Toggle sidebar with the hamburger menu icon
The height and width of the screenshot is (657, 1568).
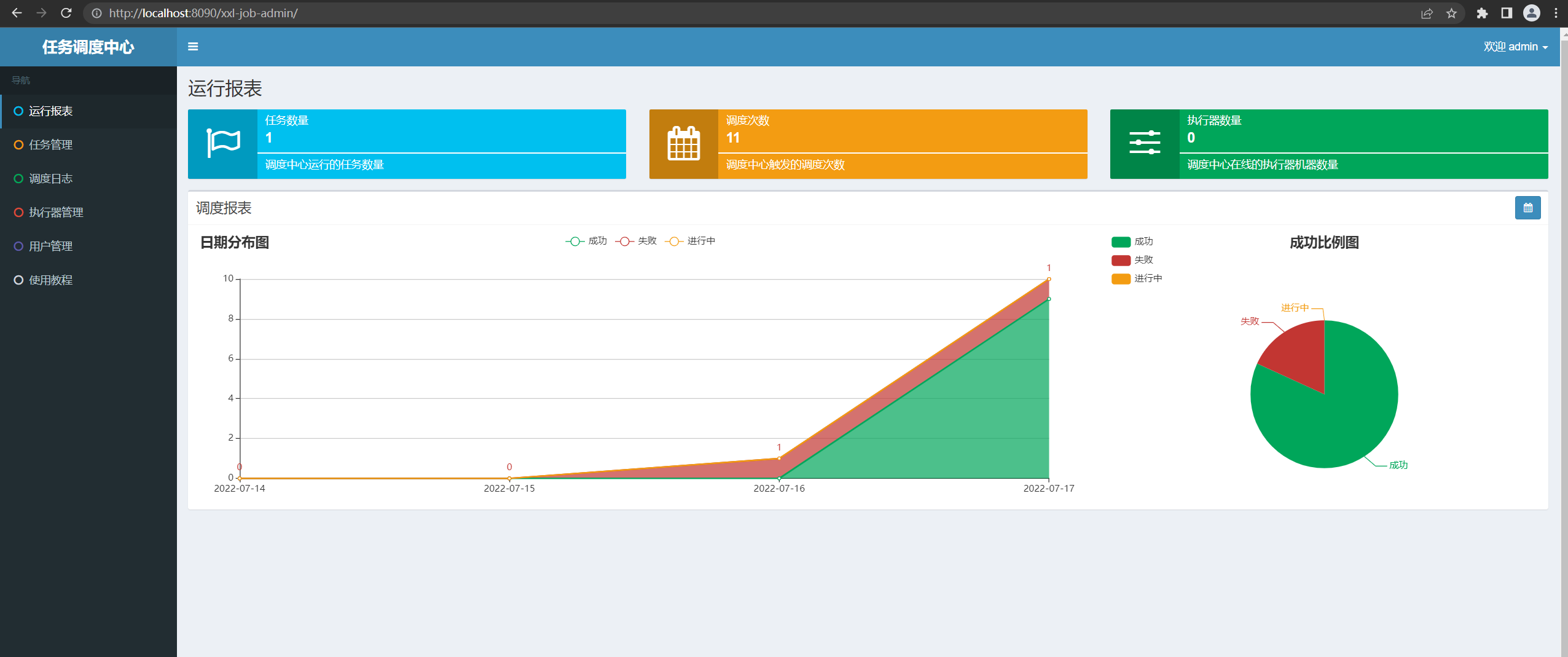(193, 47)
